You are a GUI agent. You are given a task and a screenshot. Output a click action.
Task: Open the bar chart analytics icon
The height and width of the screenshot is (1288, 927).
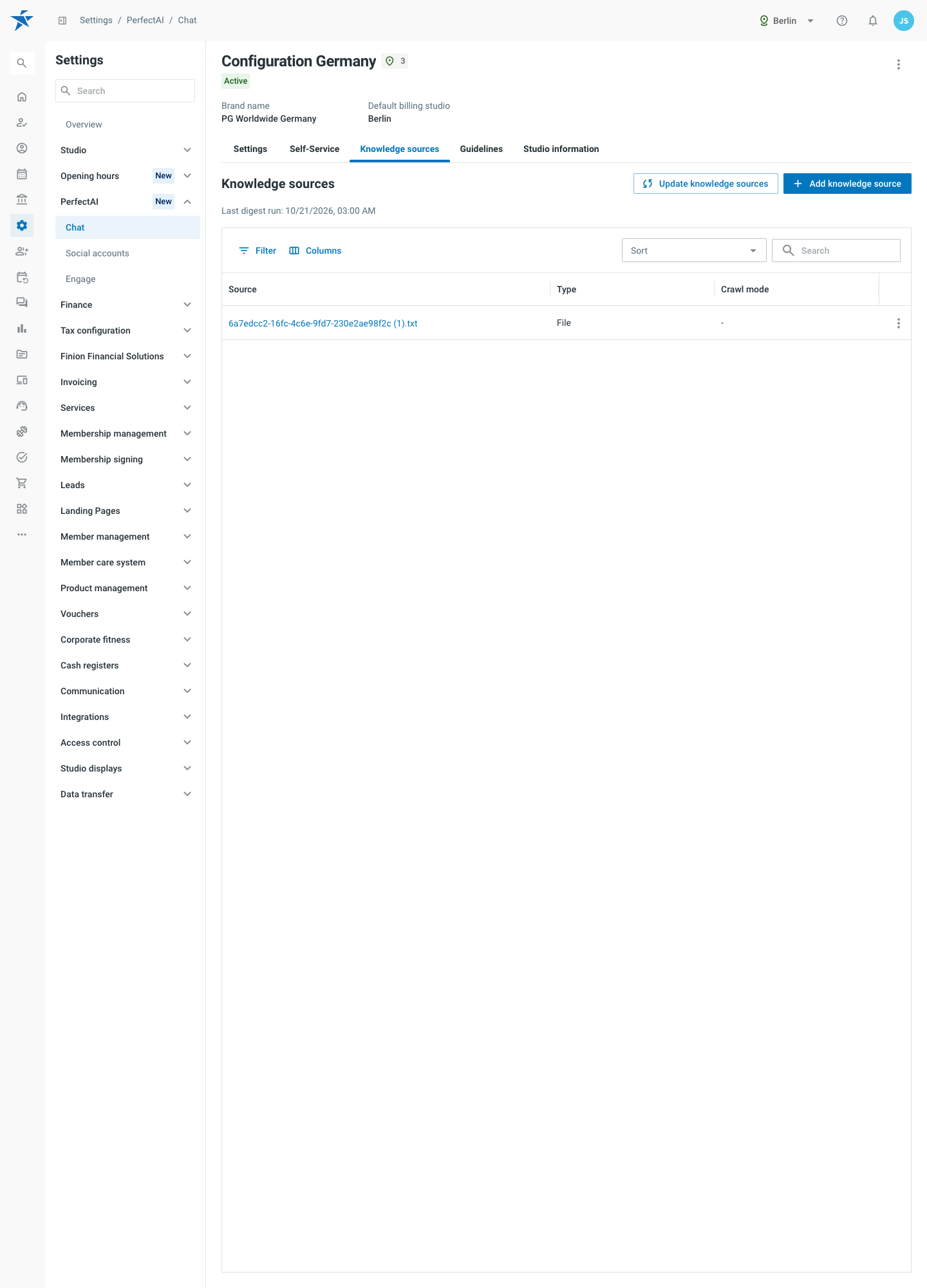[22, 328]
